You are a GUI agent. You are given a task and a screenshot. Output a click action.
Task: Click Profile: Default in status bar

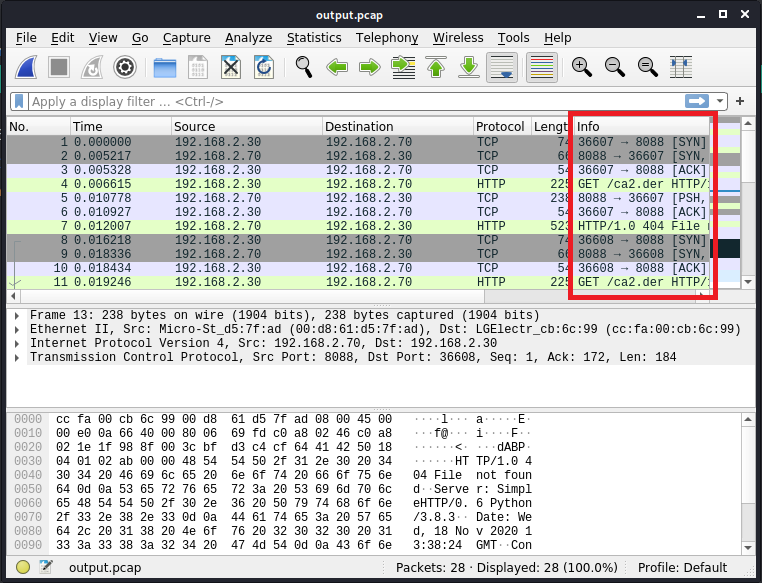pyautogui.click(x=682, y=567)
